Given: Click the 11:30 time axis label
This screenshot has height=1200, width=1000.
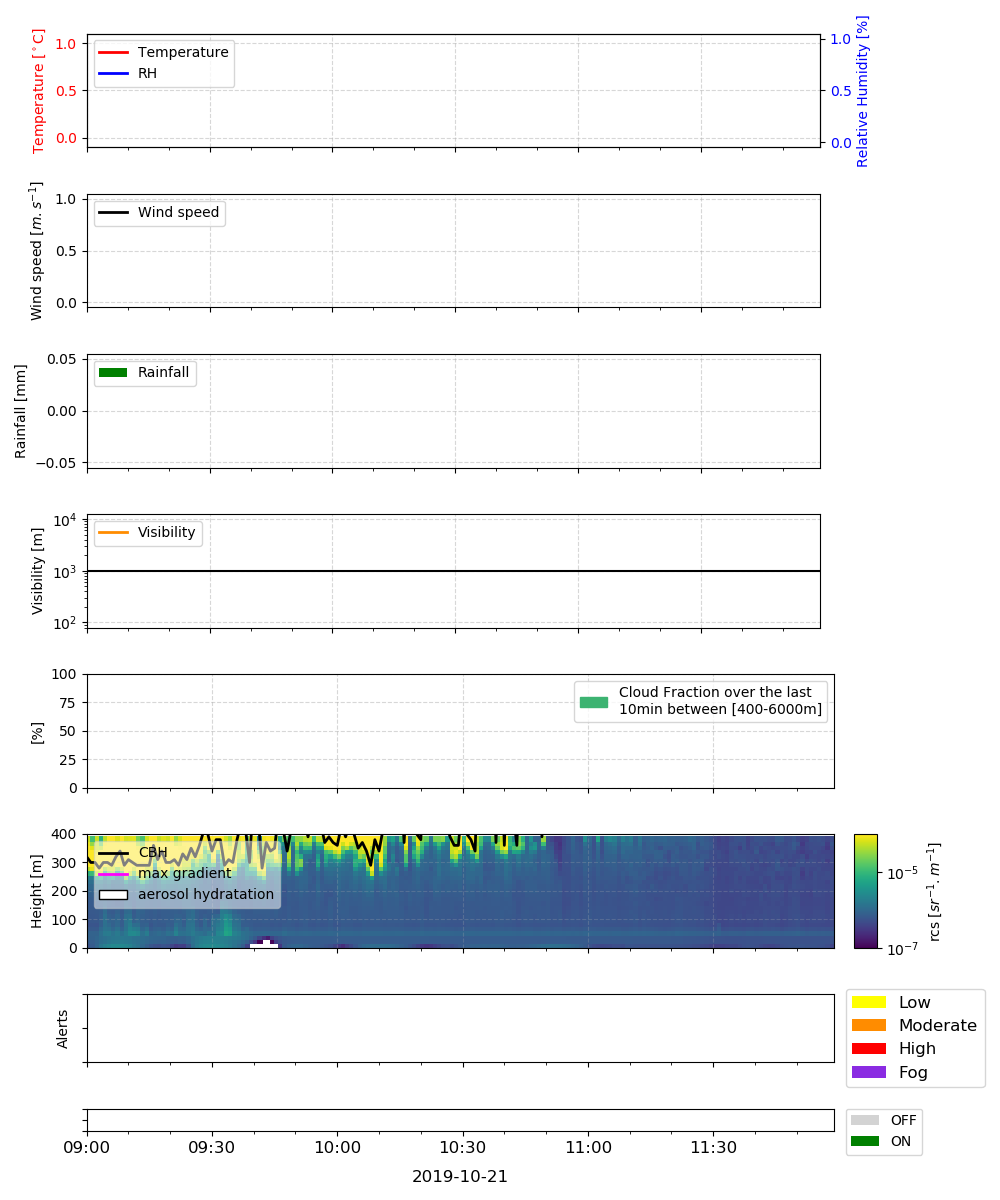Looking at the screenshot, I should click(x=713, y=1147).
